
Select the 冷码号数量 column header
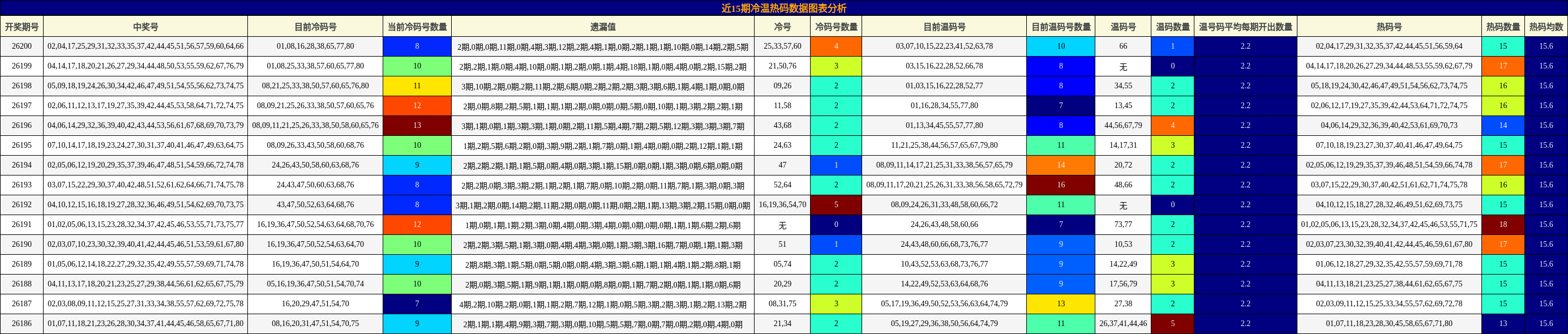click(x=836, y=27)
